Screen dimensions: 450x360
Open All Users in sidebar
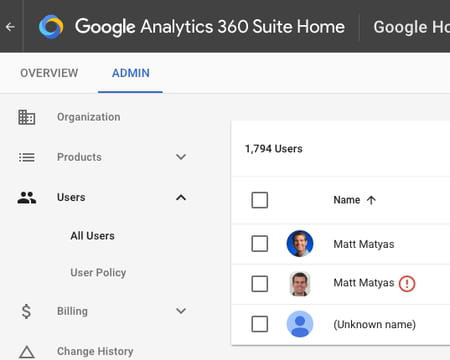click(92, 236)
